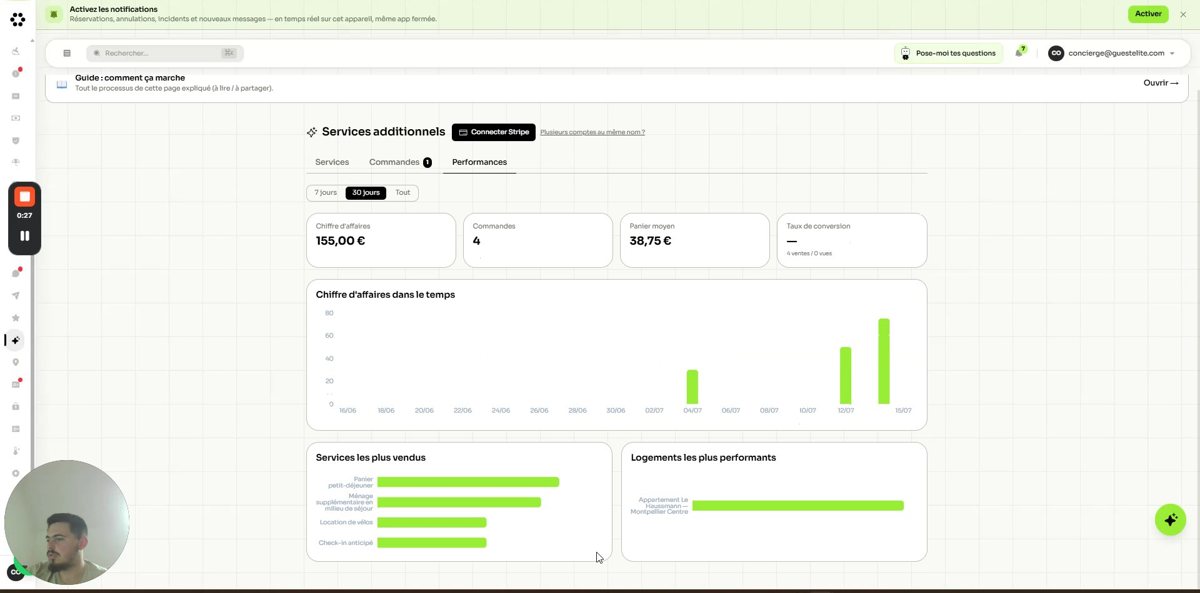Click the 'Logements les plus performants' heading
The image size is (1200, 593).
coord(703,458)
